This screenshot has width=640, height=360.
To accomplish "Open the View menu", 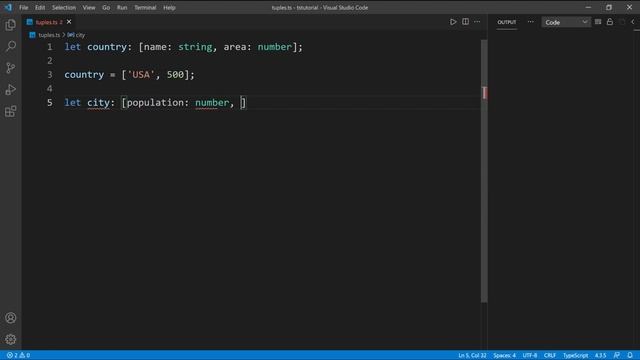I will pos(89,7).
